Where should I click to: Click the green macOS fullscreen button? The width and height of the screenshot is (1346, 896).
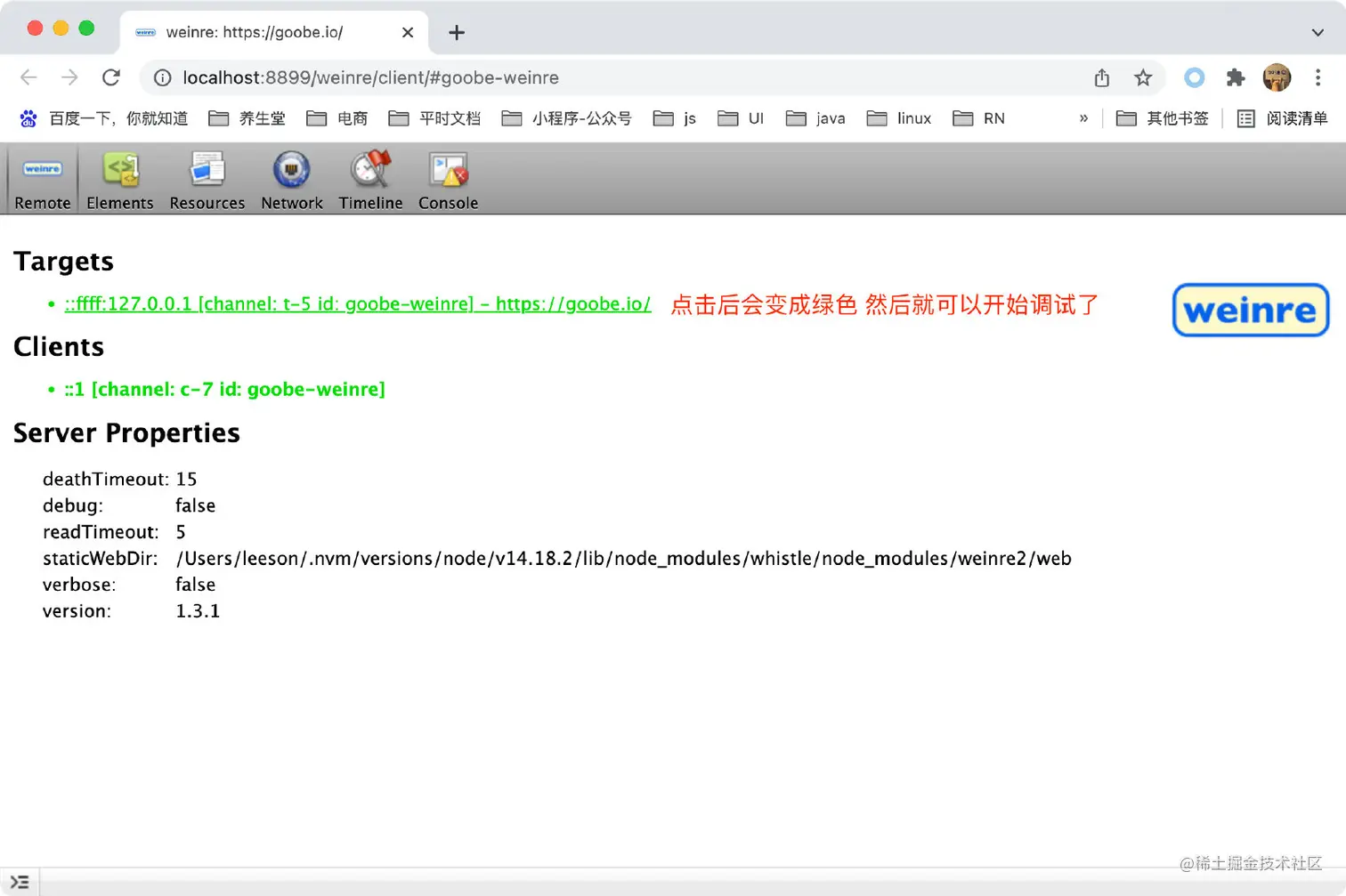(x=86, y=28)
